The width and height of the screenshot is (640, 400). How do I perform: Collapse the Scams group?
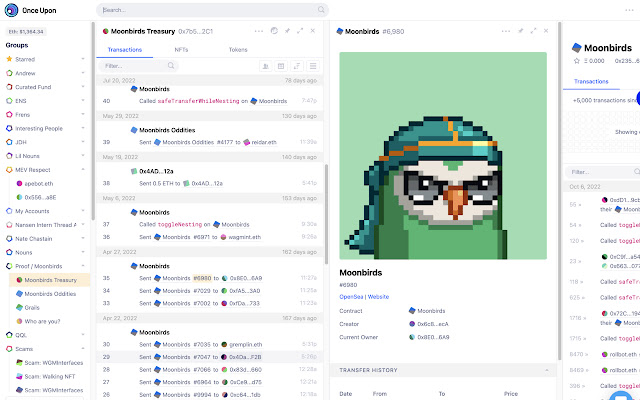[83, 349]
